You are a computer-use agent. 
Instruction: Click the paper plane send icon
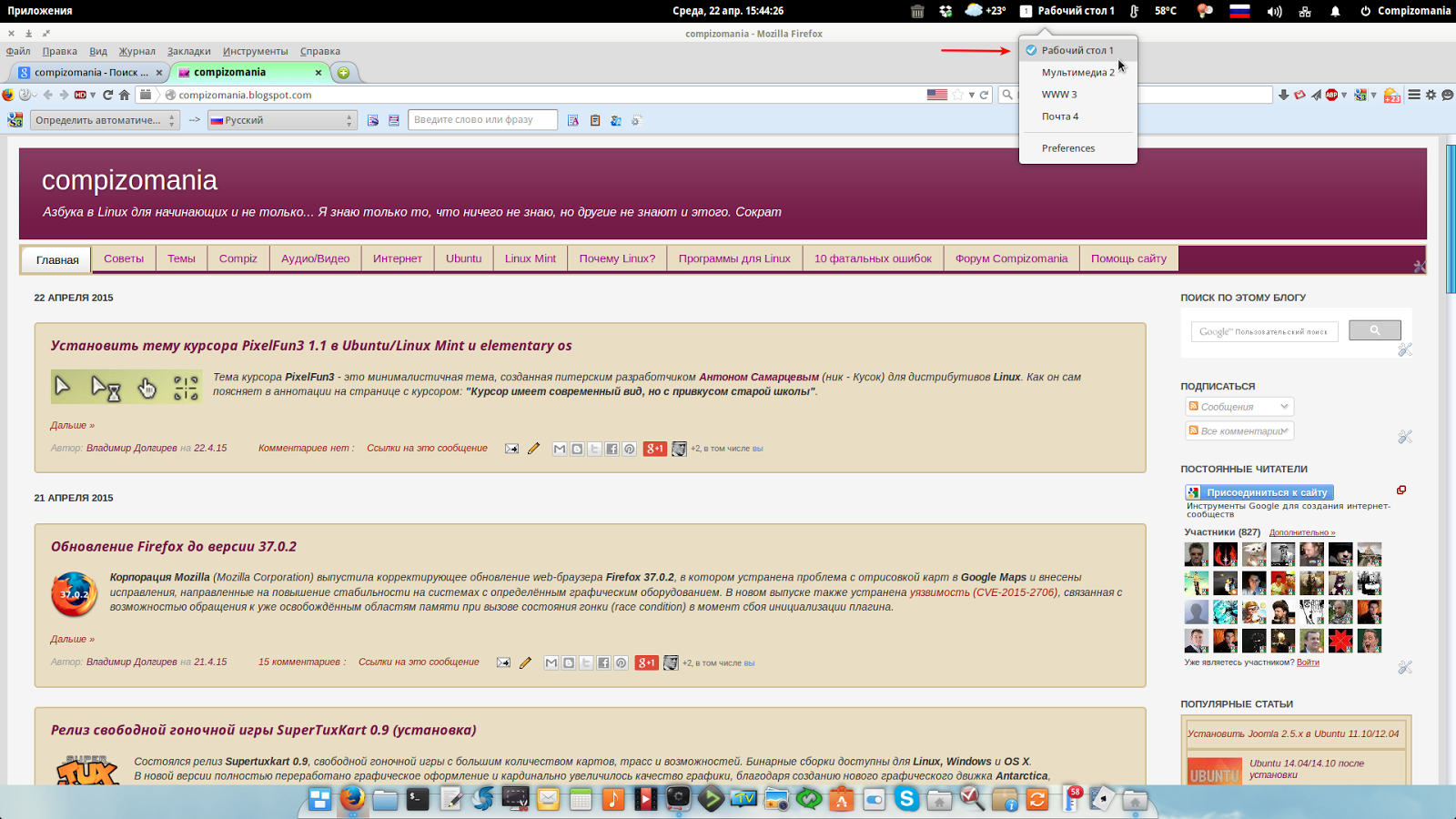click(x=1316, y=95)
